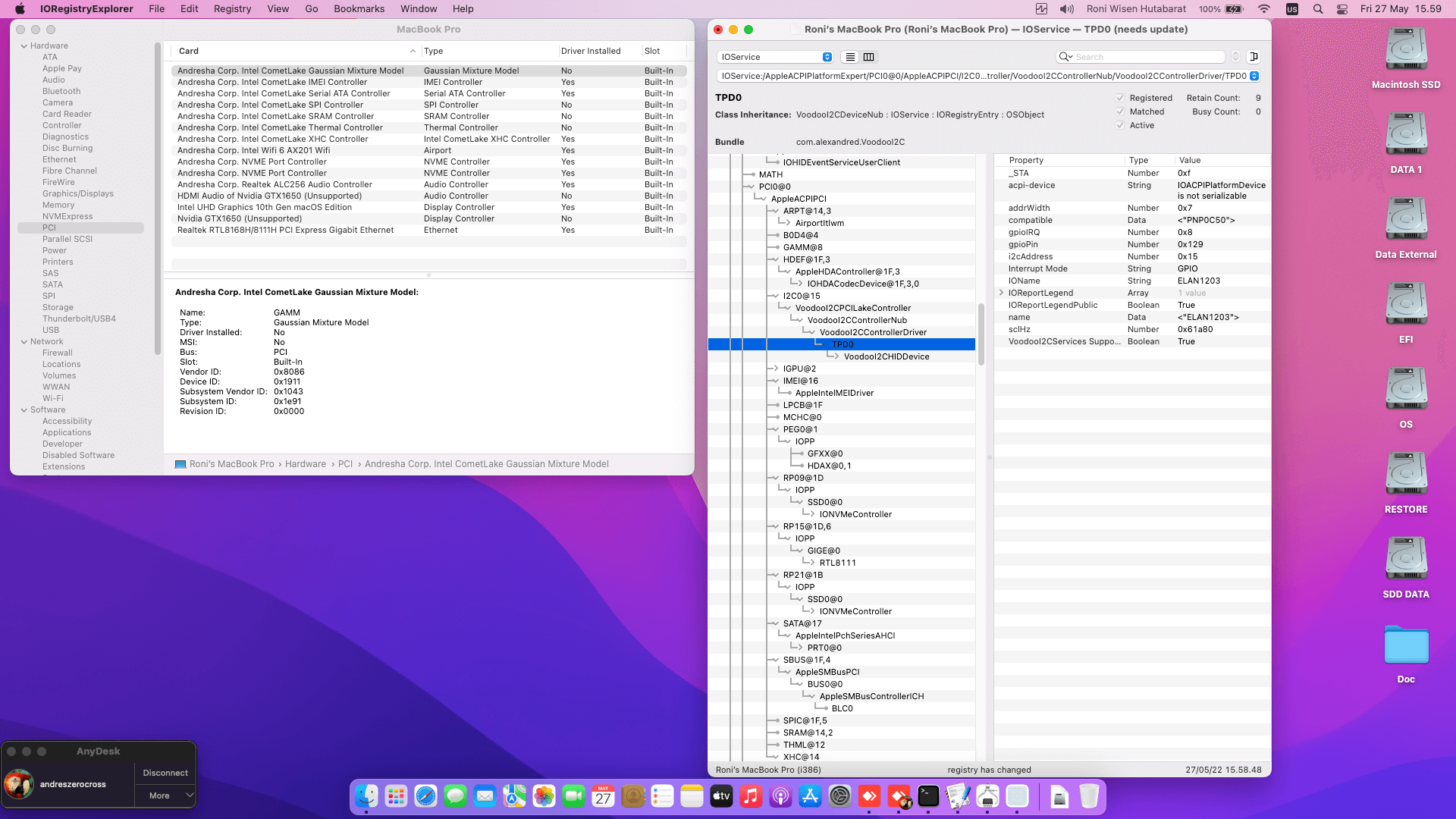Open System Information from the dock
The height and width of the screenshot is (819, 1456).
pyautogui.click(x=988, y=796)
